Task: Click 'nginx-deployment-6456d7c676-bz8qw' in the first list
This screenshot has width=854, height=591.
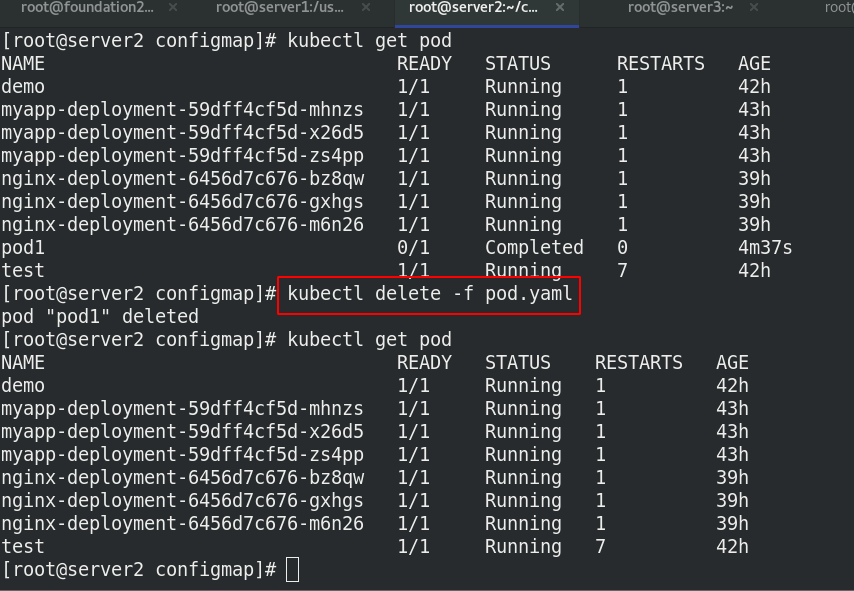Action: click(182, 179)
